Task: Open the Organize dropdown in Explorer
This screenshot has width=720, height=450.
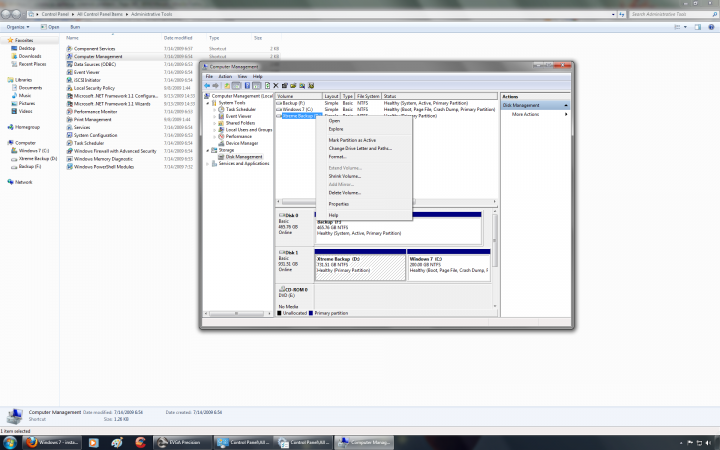Action: 17,27
